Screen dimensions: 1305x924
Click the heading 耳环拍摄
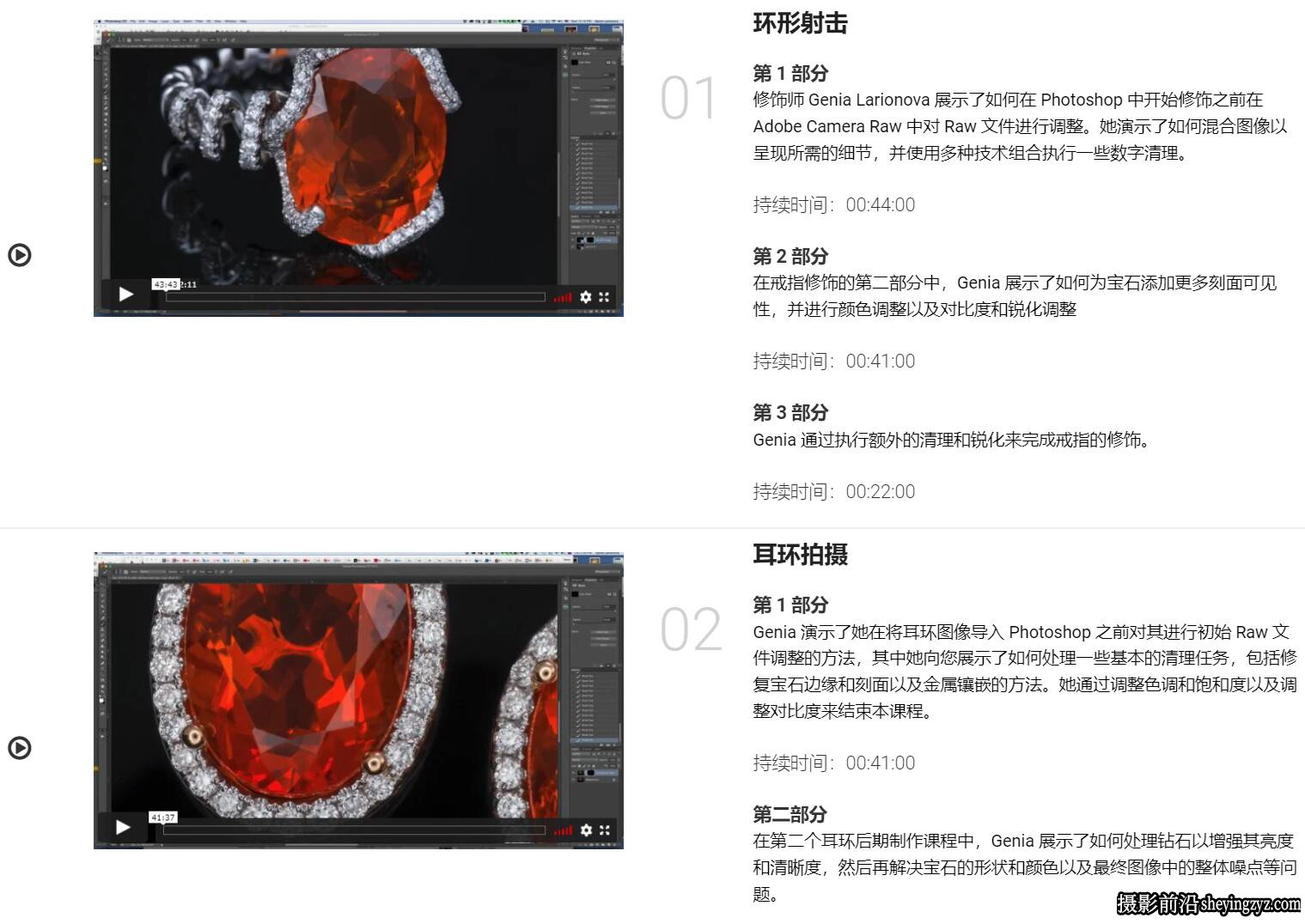[x=801, y=555]
